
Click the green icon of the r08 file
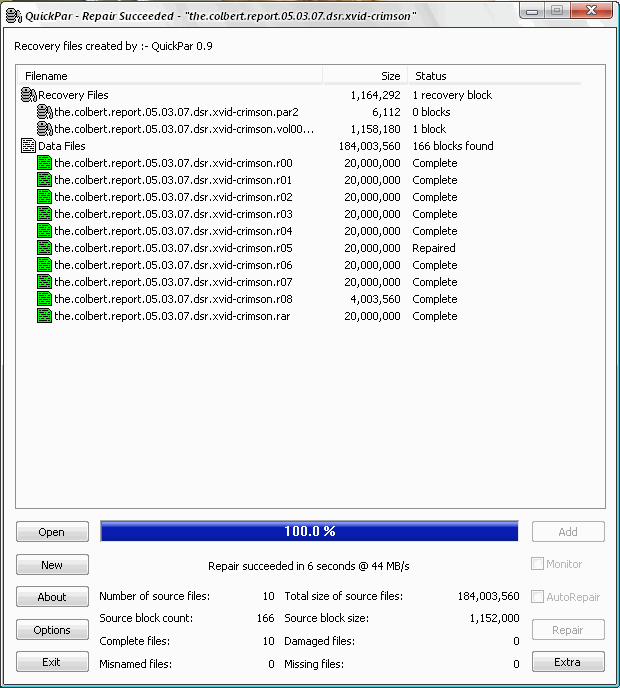[x=44, y=299]
